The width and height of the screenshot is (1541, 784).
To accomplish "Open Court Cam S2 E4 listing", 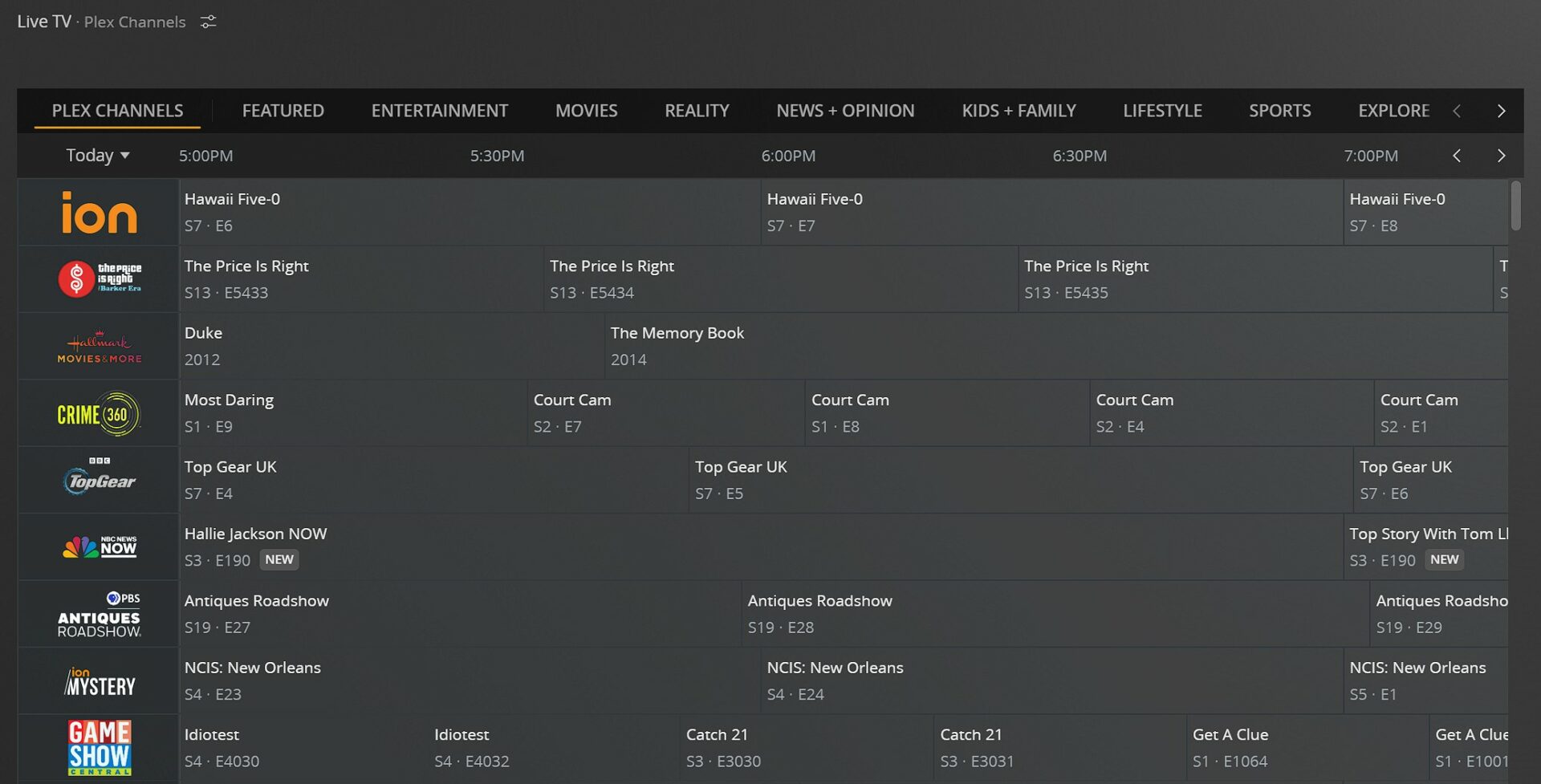I will click(x=1231, y=413).
